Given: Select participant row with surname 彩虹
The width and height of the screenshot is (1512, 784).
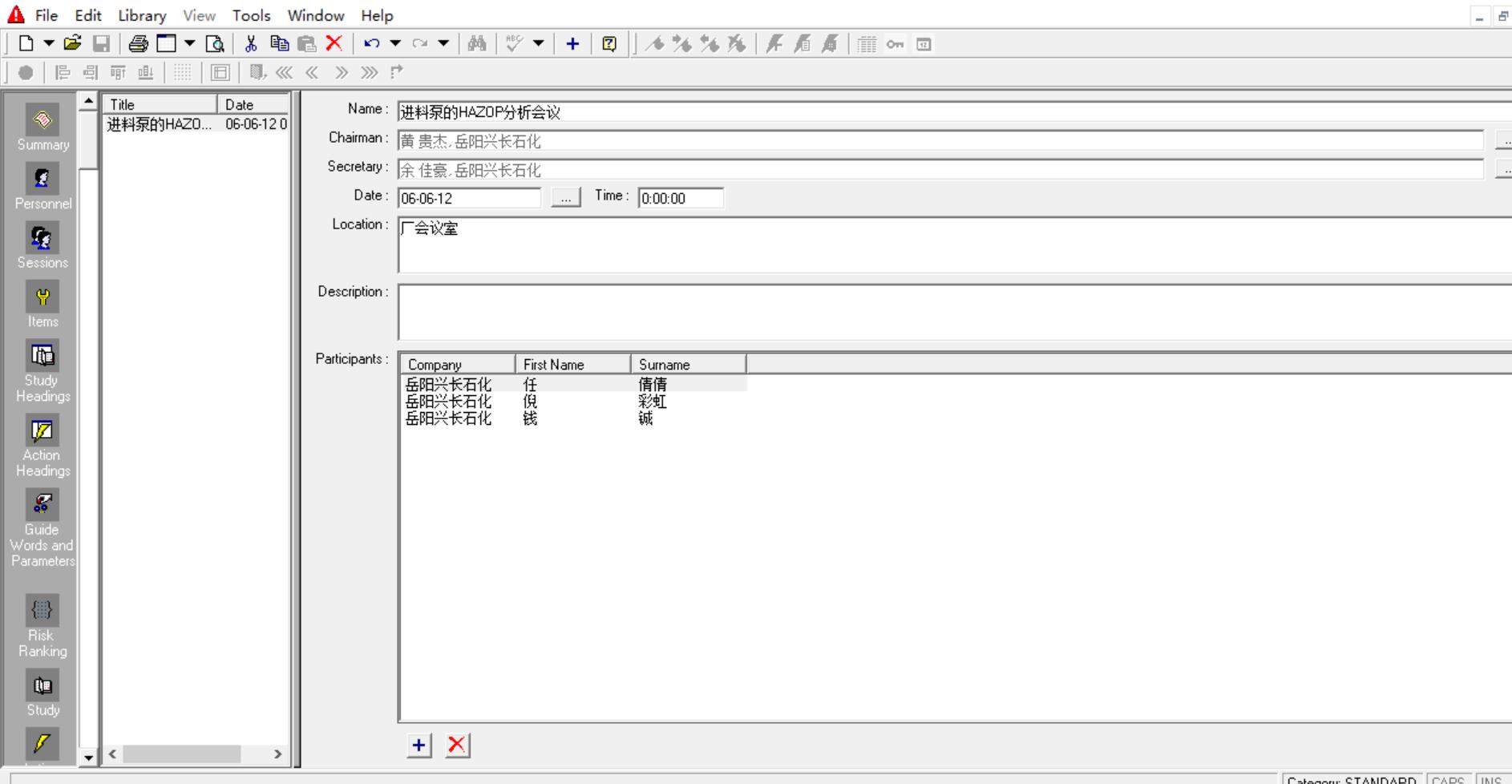Looking at the screenshot, I should [x=574, y=402].
